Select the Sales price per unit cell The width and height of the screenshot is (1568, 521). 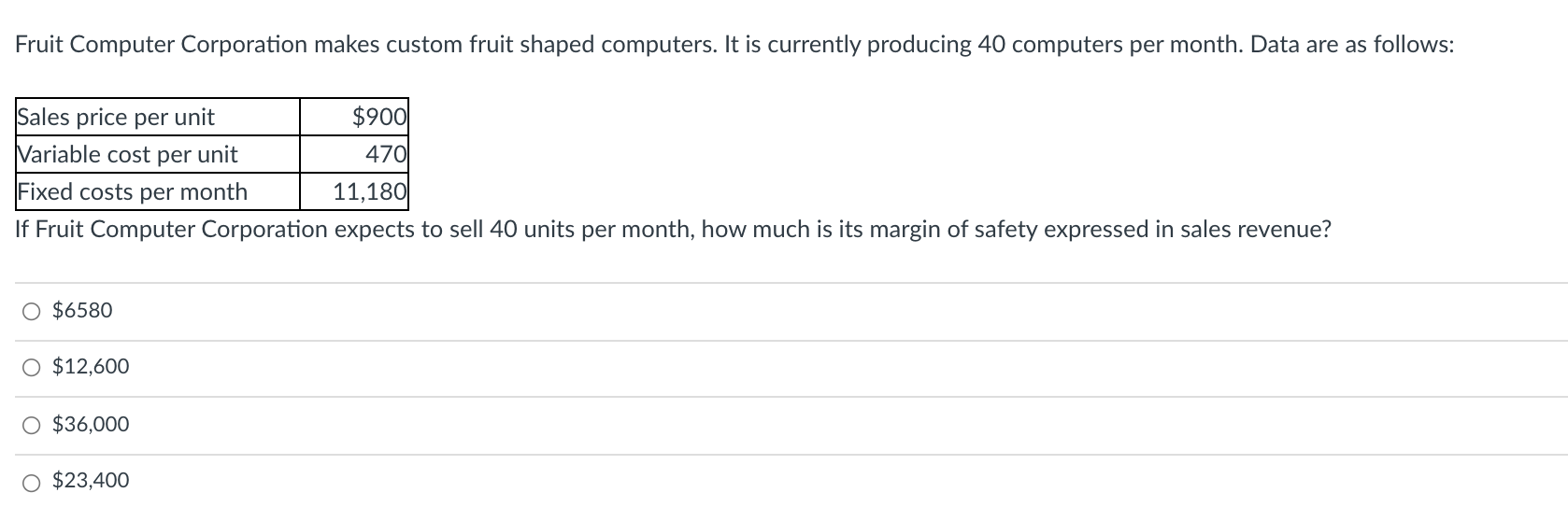(x=158, y=117)
